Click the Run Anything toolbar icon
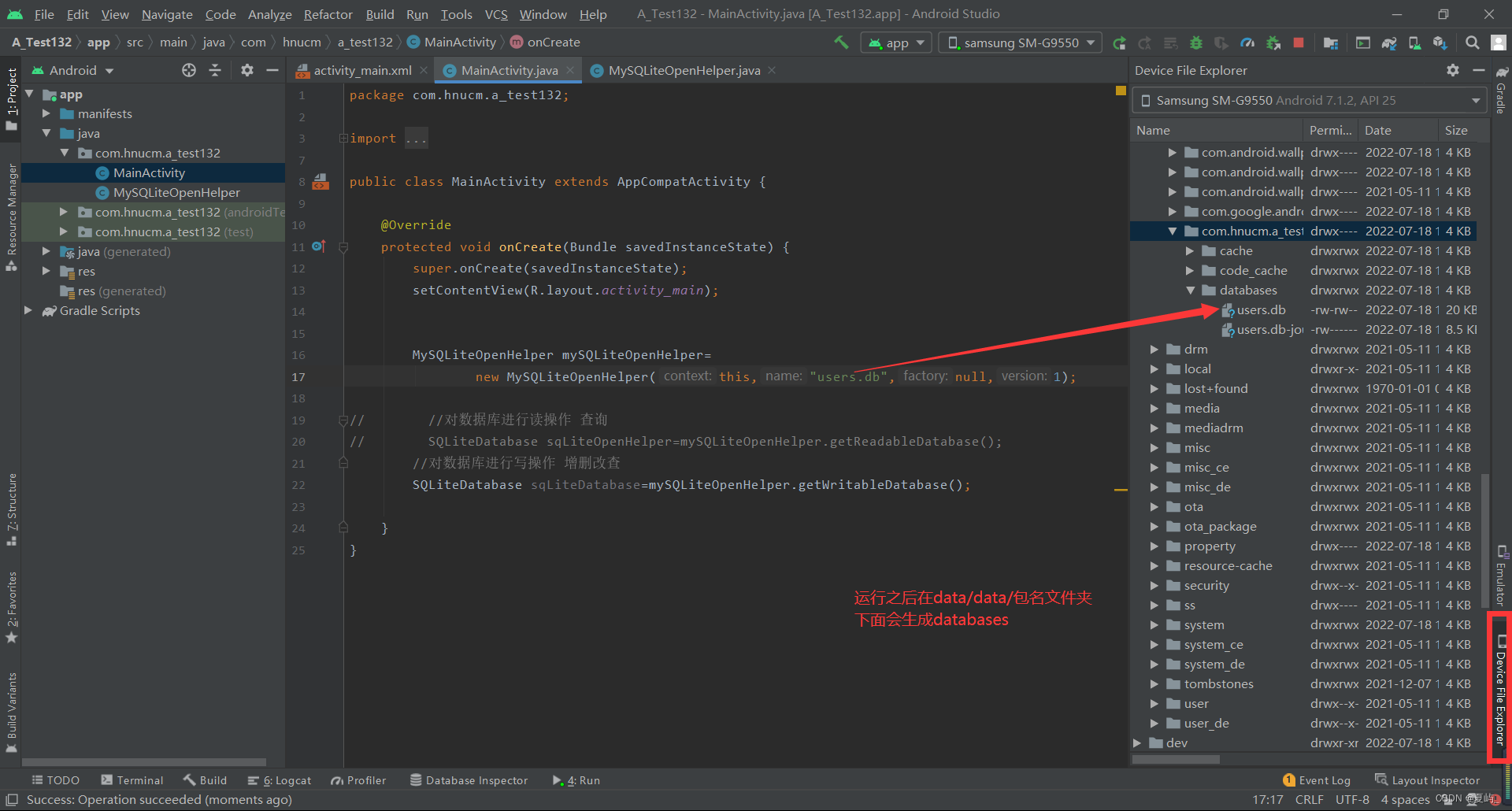 (x=1363, y=43)
